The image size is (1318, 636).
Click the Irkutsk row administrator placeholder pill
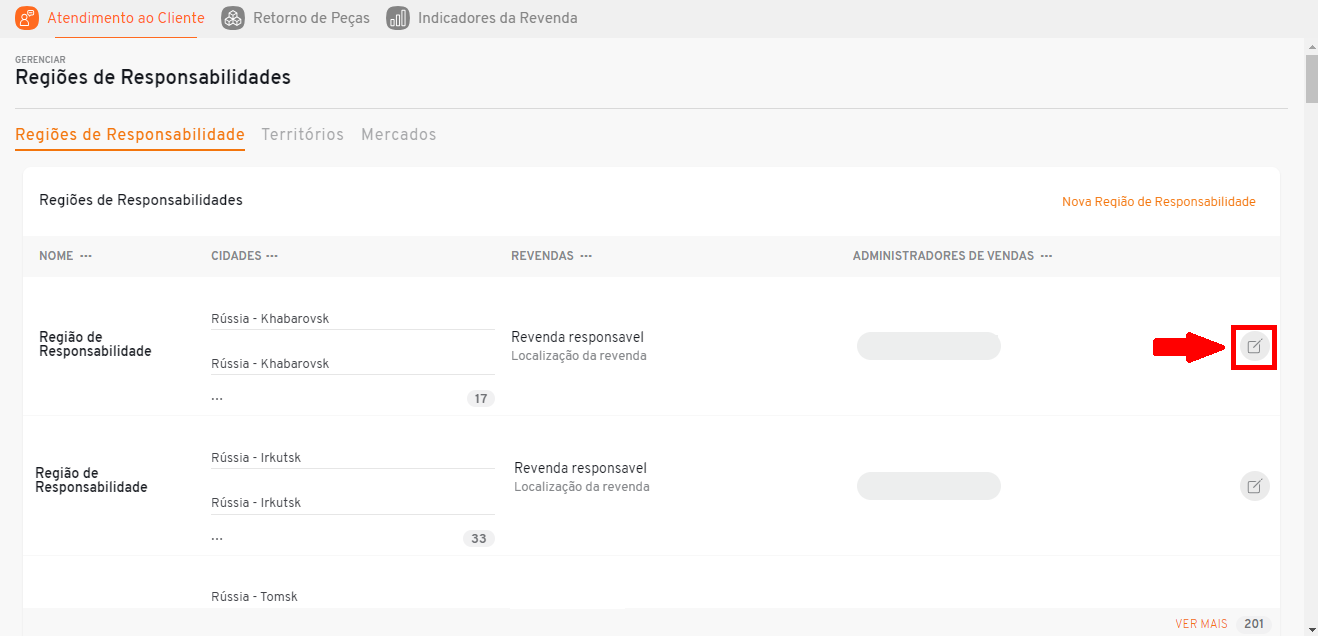[929, 486]
